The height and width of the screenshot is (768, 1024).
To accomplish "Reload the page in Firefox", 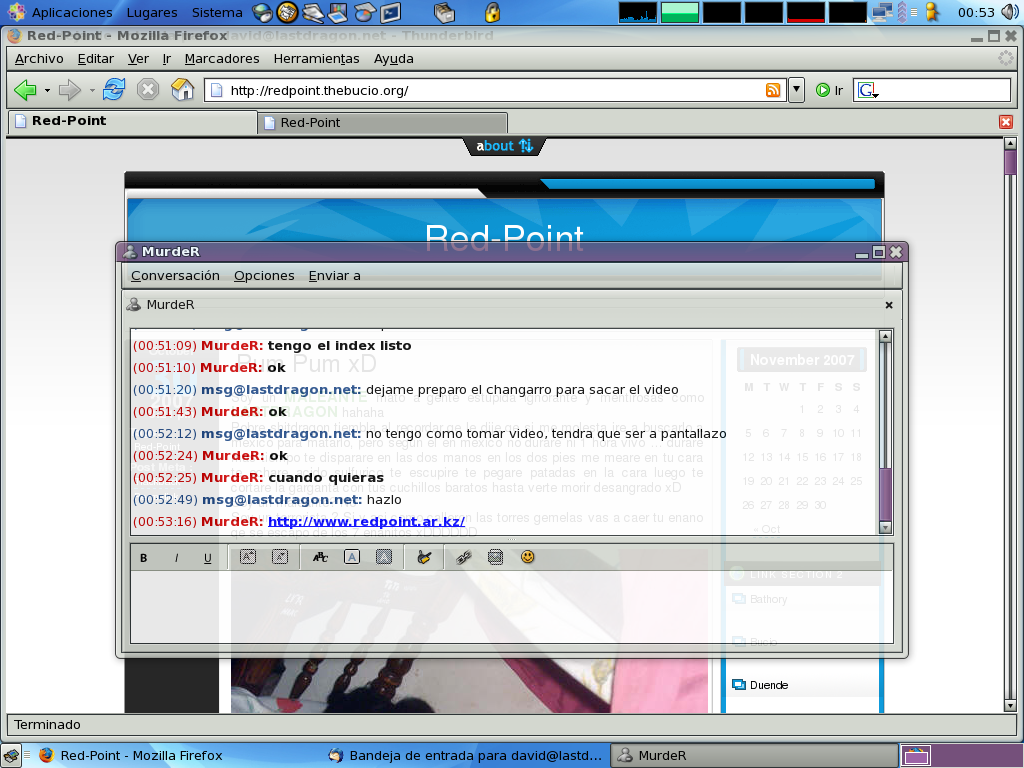I will (114, 90).
